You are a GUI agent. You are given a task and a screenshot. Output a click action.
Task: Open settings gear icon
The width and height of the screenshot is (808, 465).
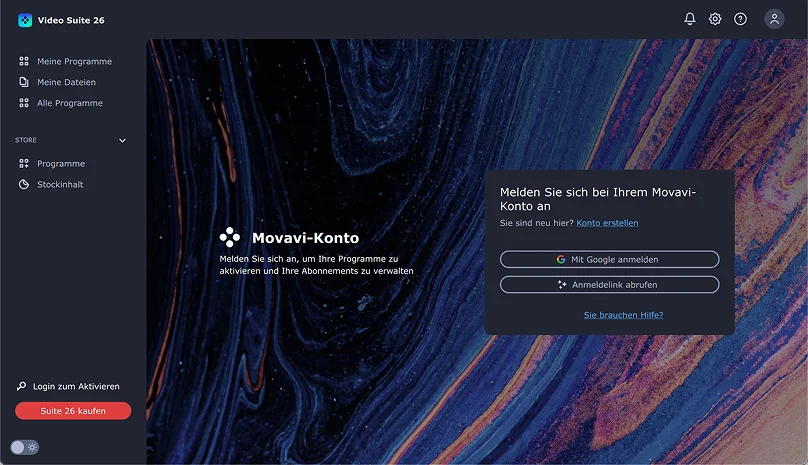715,19
